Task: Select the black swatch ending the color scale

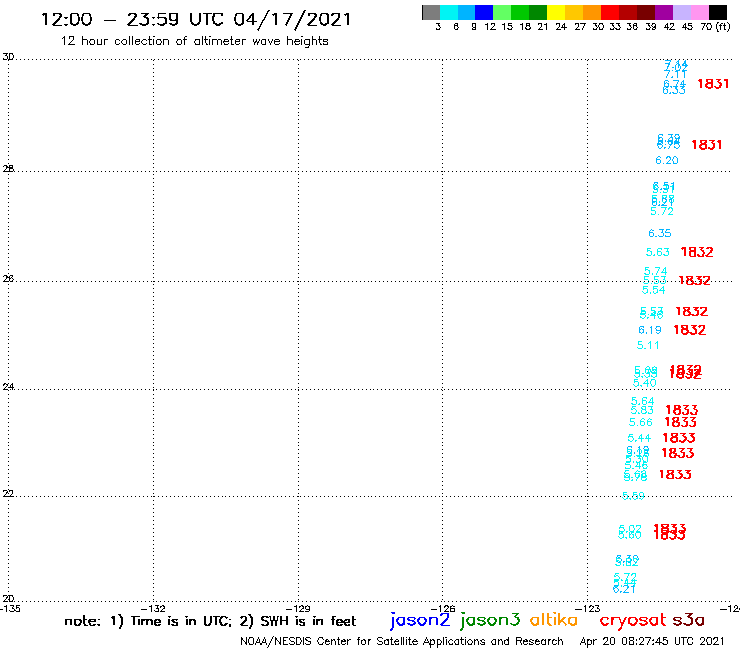Action: click(718, 12)
